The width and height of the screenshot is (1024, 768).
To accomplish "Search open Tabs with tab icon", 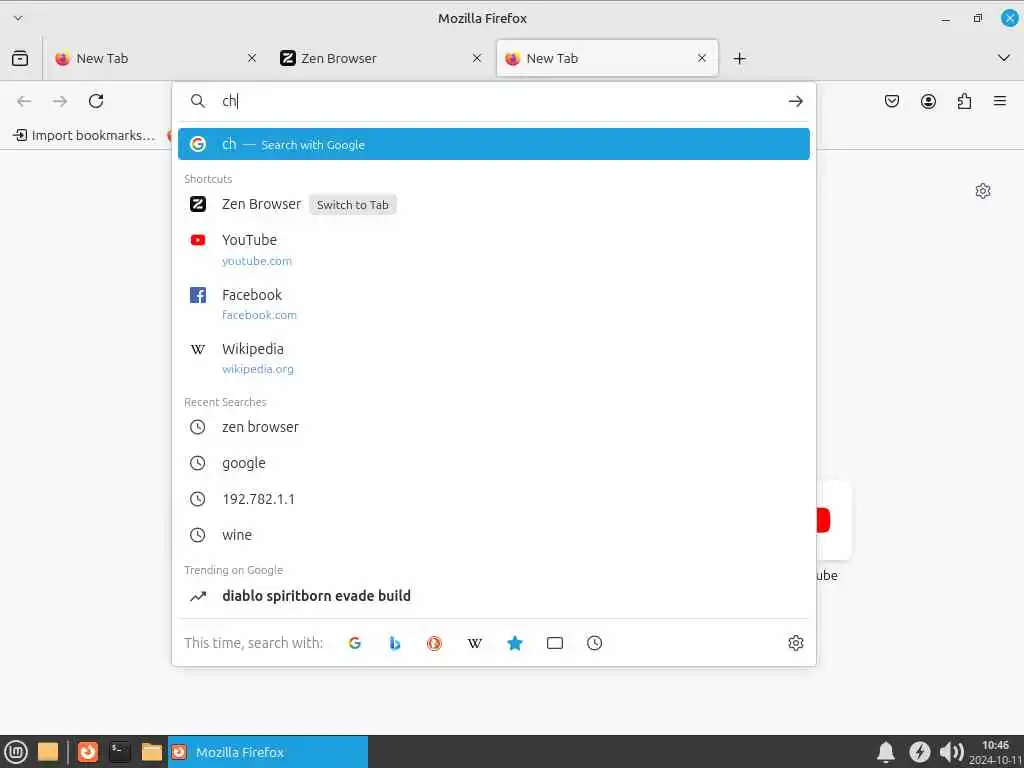I will click(x=554, y=643).
